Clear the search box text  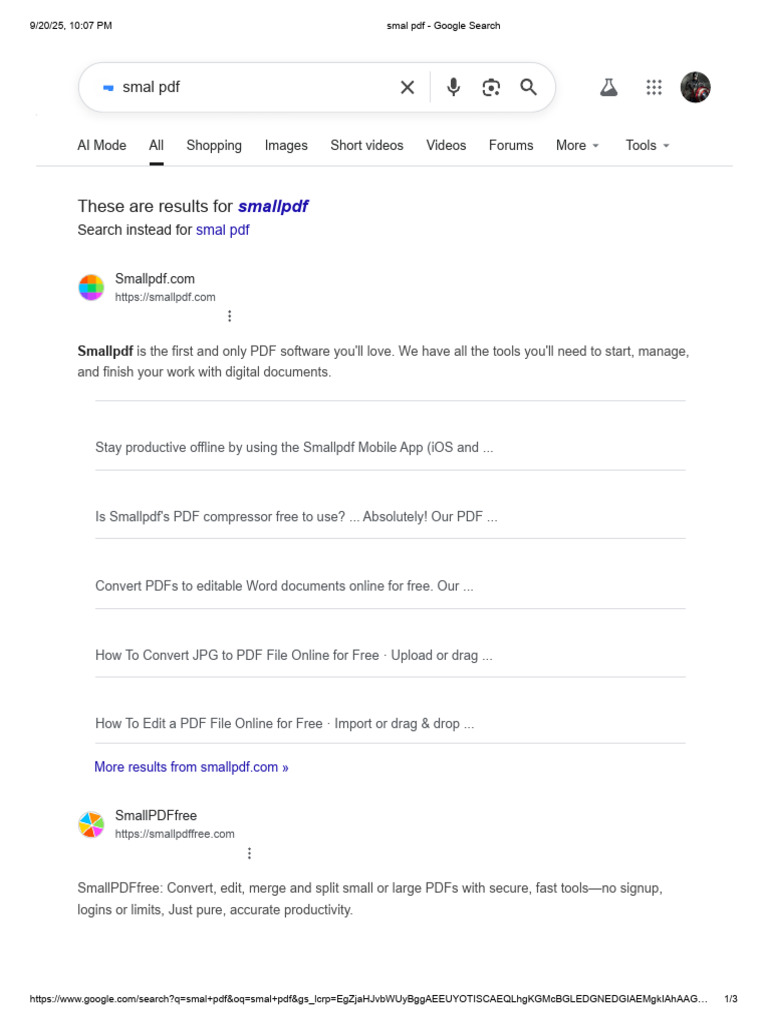(x=407, y=88)
